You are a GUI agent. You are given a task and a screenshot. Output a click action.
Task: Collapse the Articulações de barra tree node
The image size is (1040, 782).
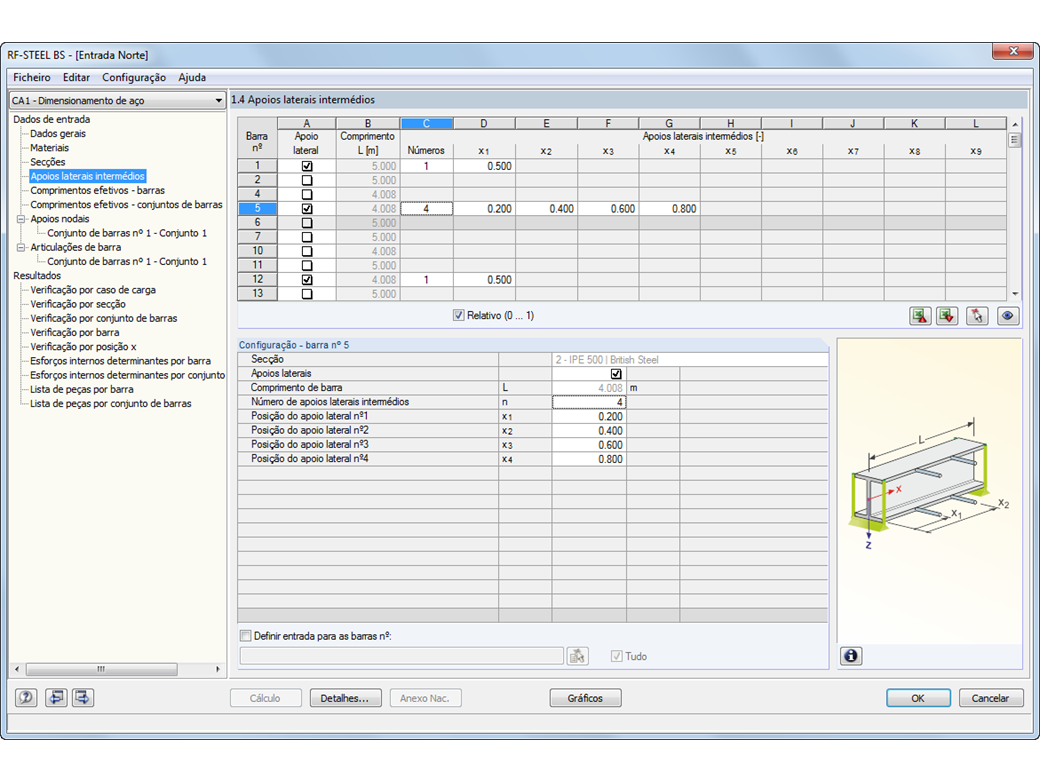tap(21, 247)
